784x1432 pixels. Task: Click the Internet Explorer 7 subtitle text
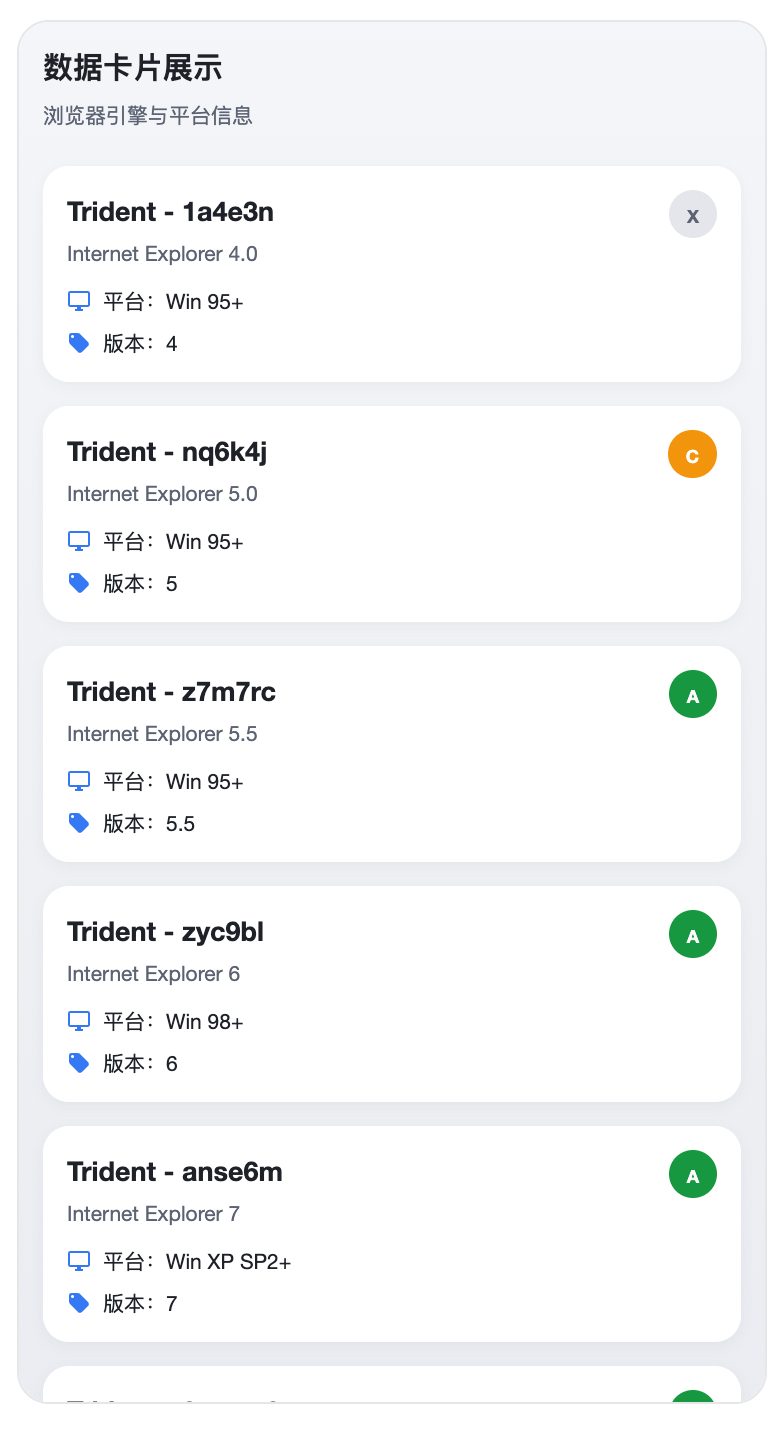pos(153,1214)
